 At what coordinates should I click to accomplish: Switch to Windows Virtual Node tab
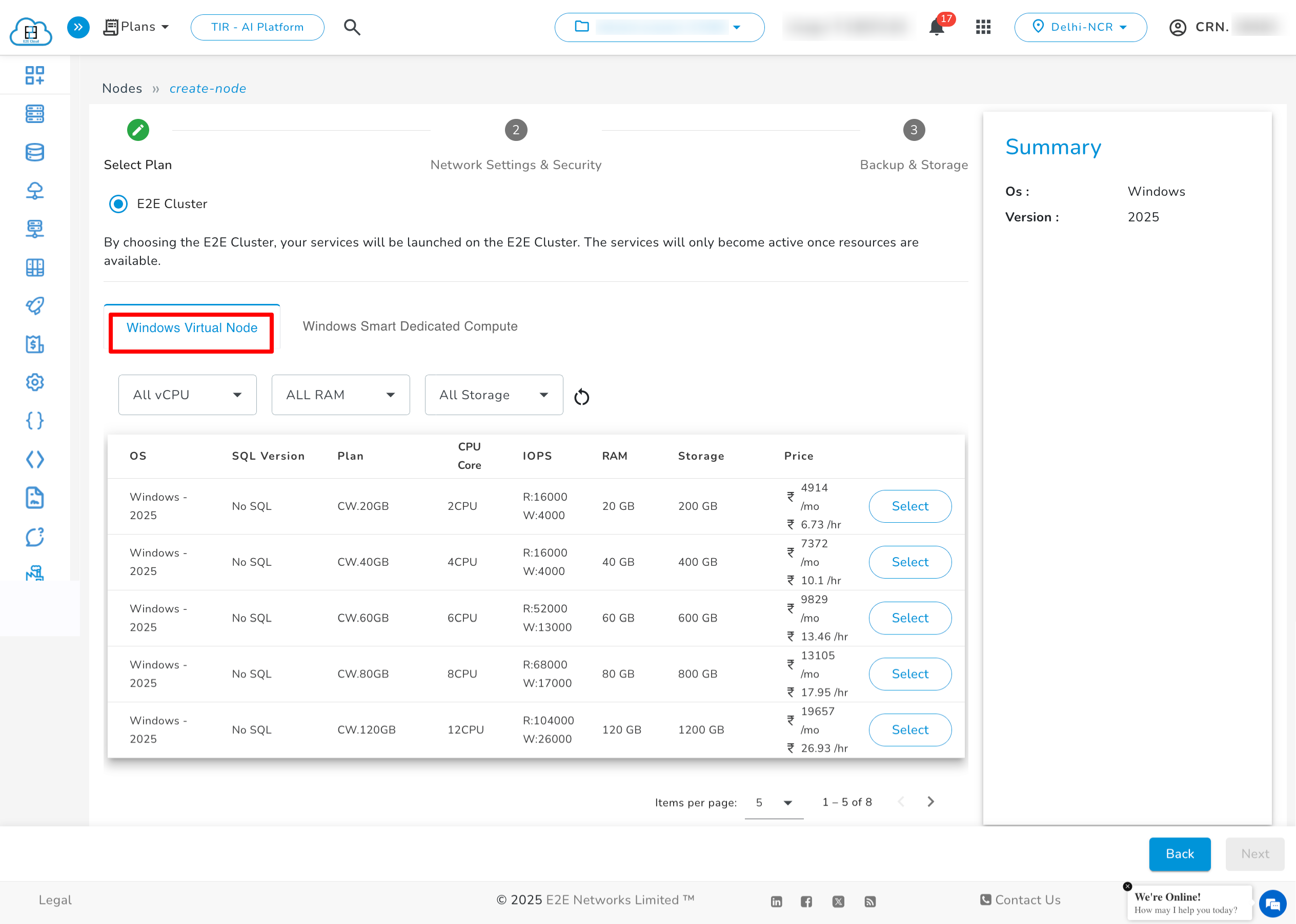[x=192, y=327]
